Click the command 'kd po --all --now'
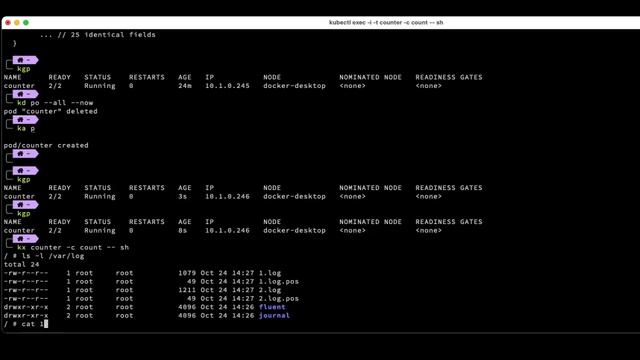Screen dimensions: 640x360 tap(55, 103)
